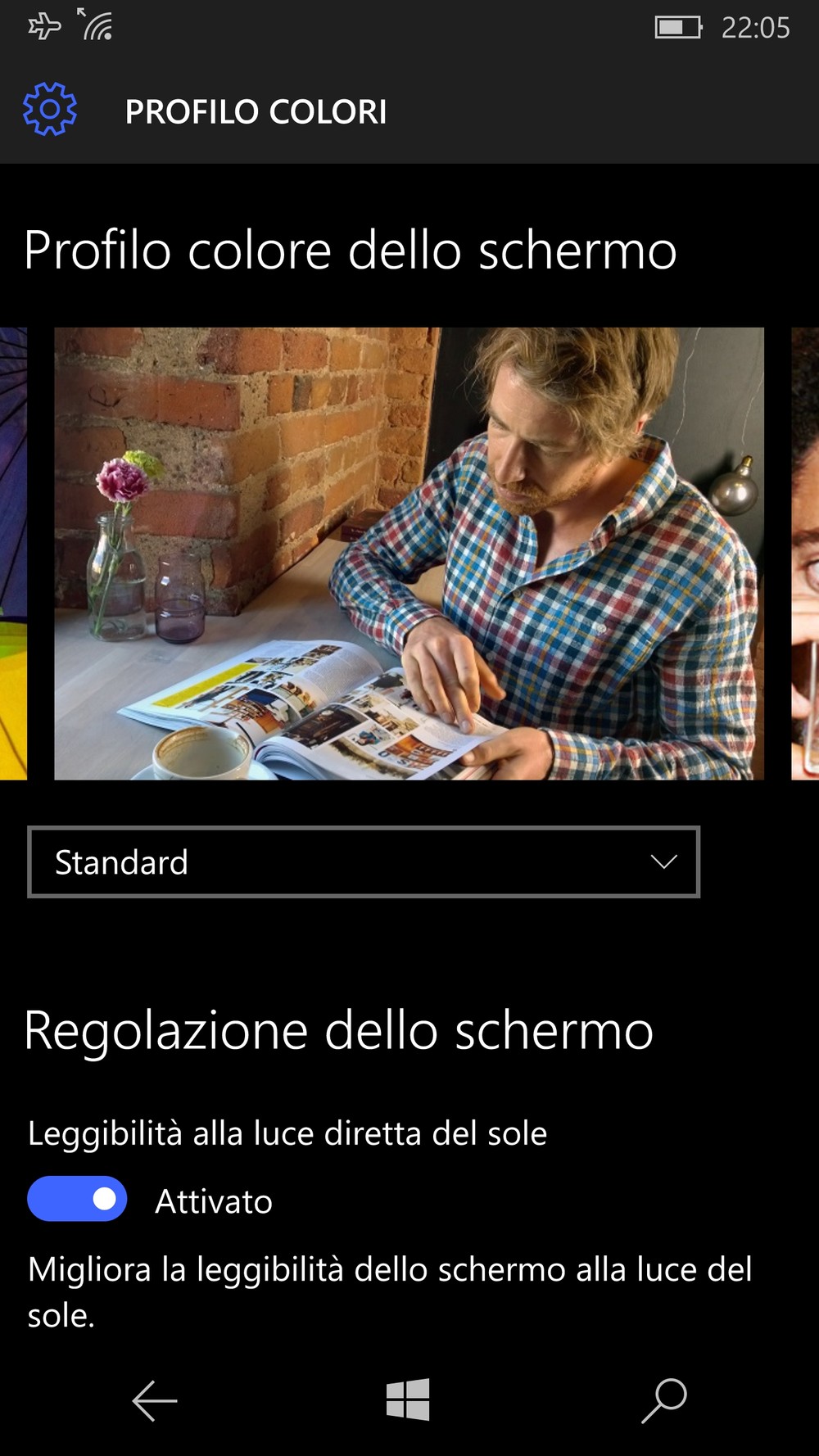Tap the Wi-Fi signal status icon

(95, 25)
